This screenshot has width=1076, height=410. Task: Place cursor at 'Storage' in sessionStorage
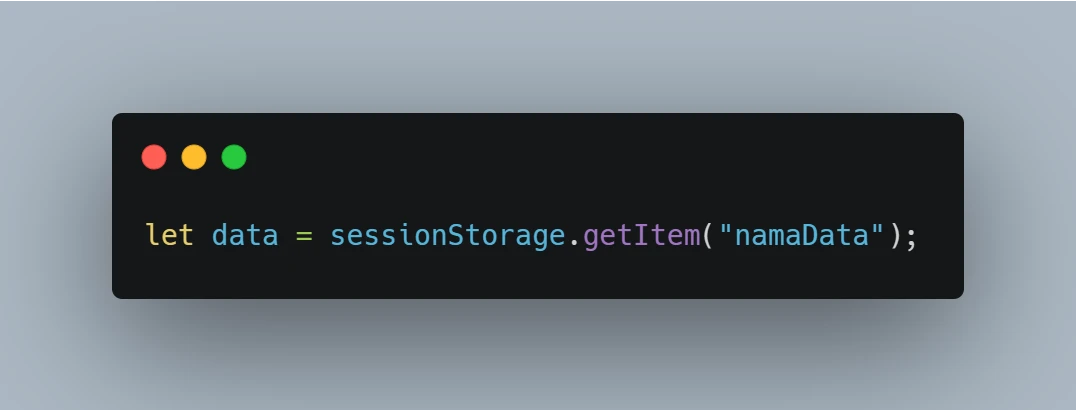tap(507, 236)
